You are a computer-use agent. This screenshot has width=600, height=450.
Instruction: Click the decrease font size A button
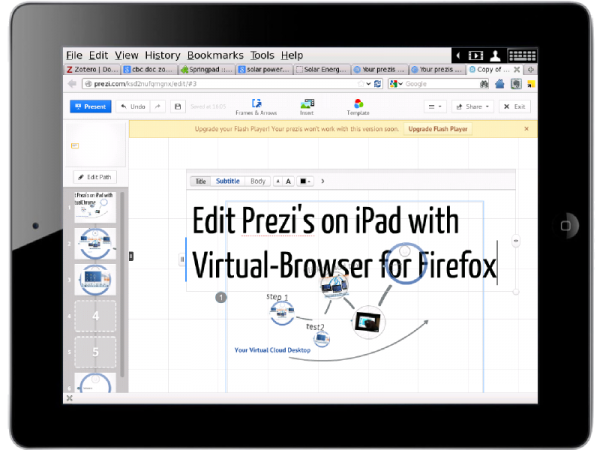coord(277,181)
